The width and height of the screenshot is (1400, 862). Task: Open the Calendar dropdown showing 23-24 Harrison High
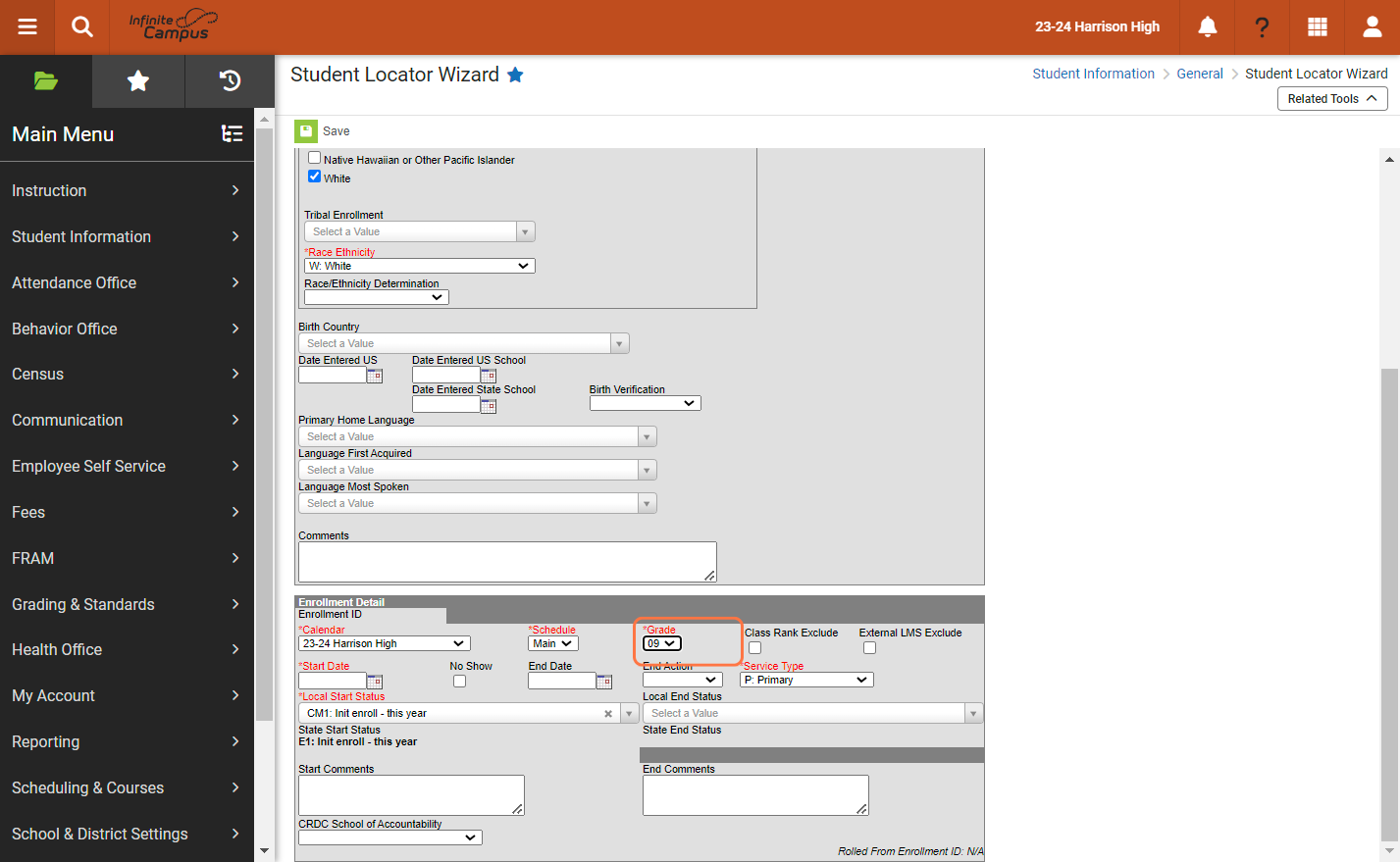pos(385,643)
